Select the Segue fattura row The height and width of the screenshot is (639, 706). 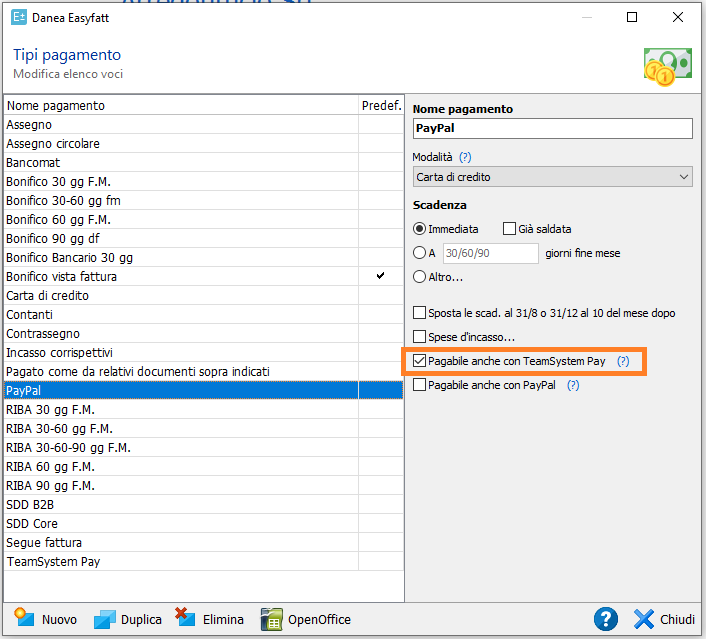(204, 542)
